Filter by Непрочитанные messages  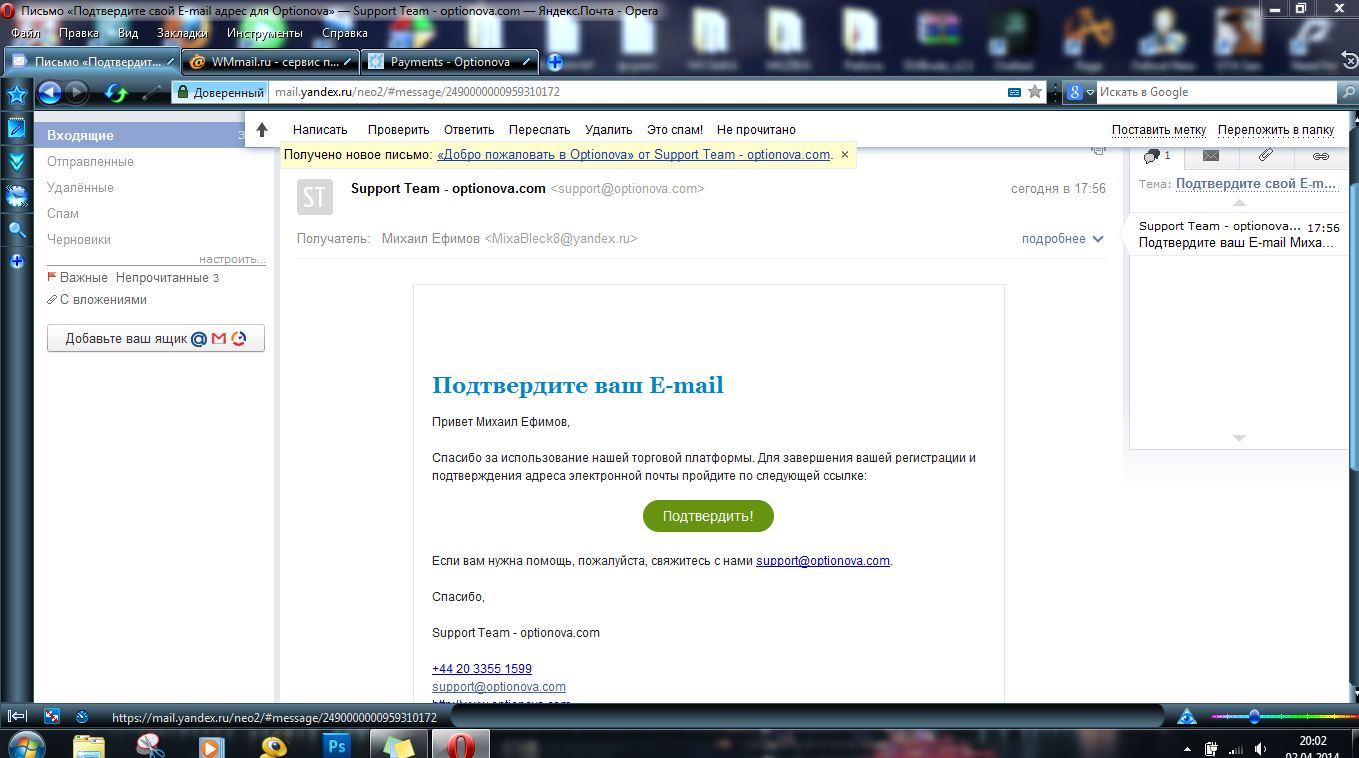click(162, 278)
